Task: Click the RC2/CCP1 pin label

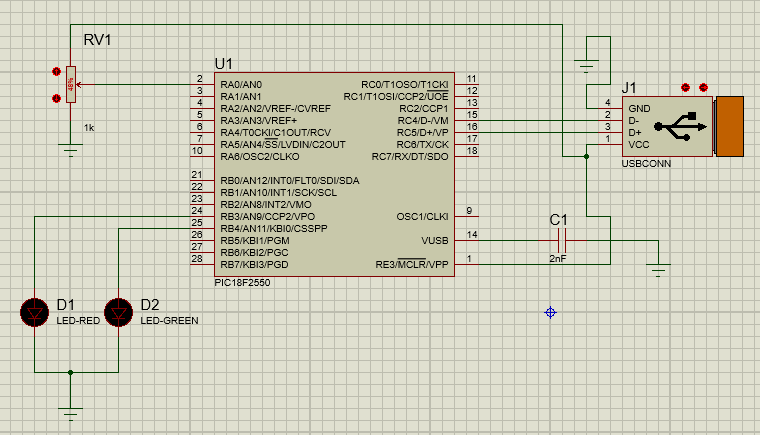Action: 424,109
